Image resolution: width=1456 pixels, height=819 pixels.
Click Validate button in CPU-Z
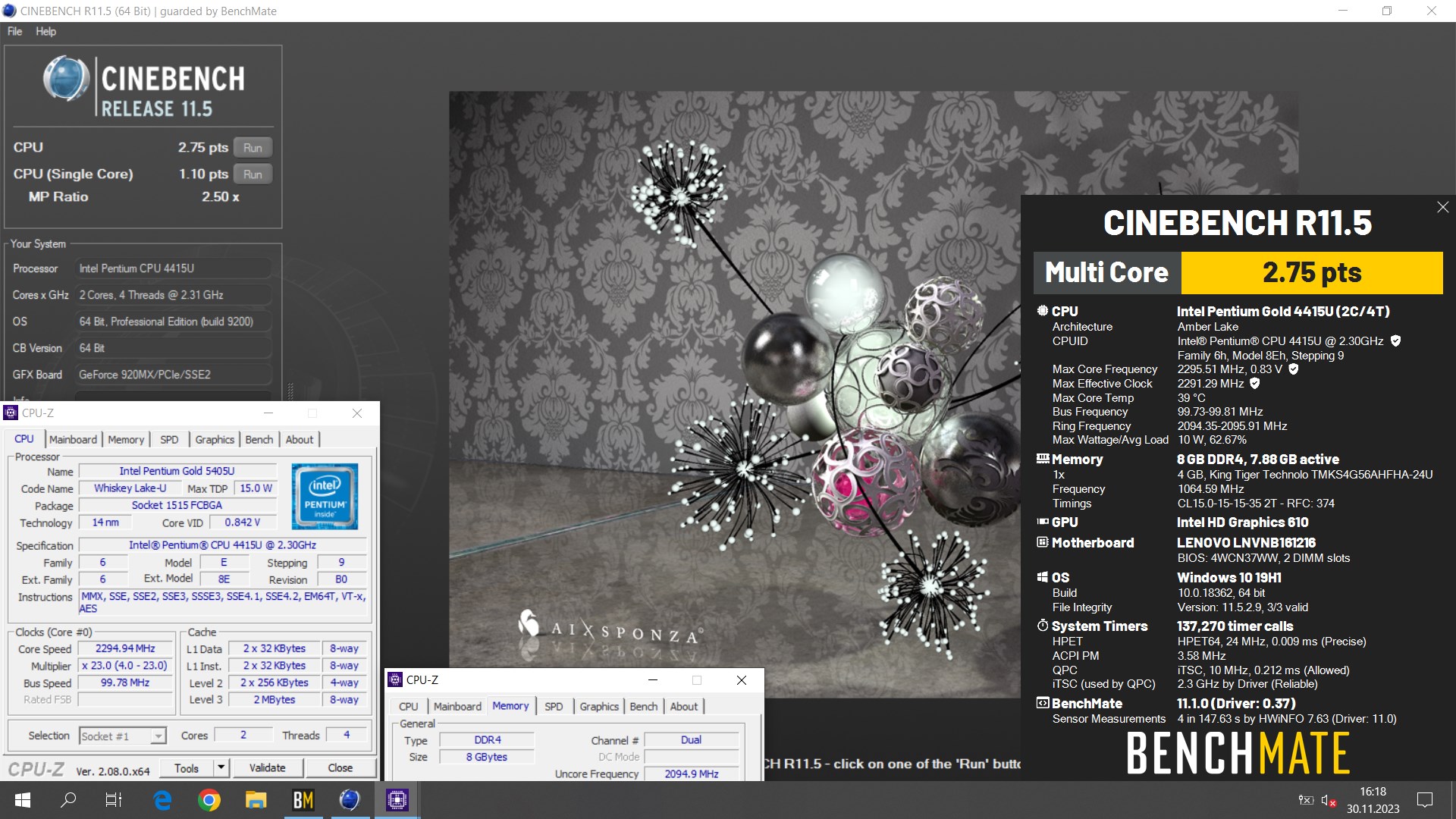[268, 768]
